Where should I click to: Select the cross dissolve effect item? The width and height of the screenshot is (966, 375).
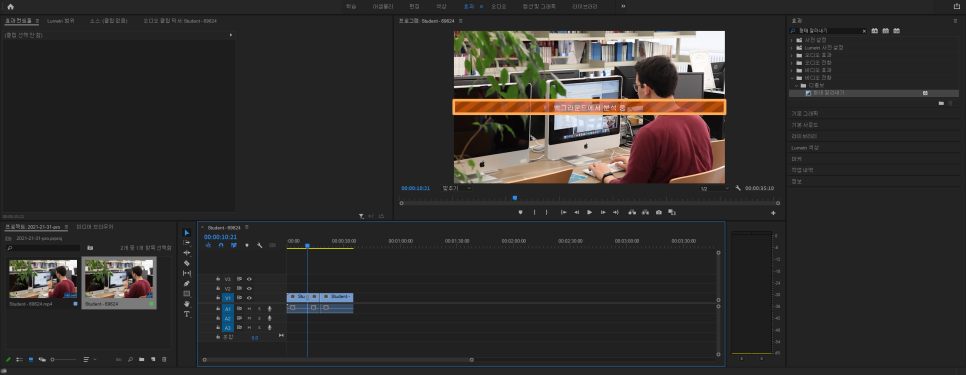(x=829, y=93)
